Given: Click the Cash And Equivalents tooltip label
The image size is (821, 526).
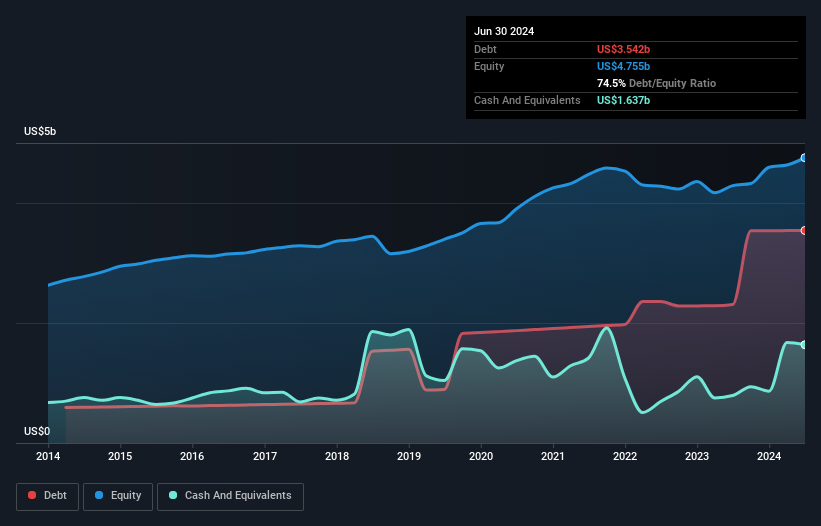Looking at the screenshot, I should [527, 100].
